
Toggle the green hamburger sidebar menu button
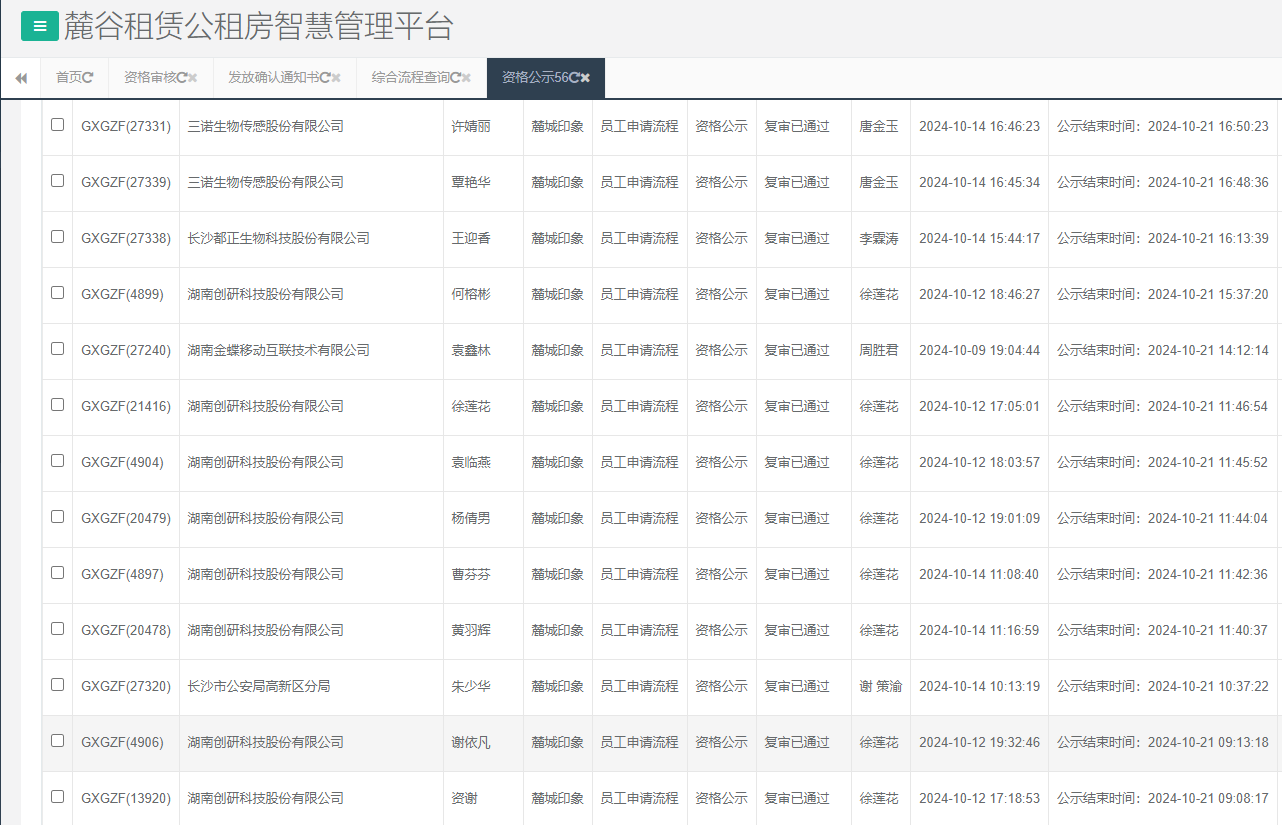(39, 27)
